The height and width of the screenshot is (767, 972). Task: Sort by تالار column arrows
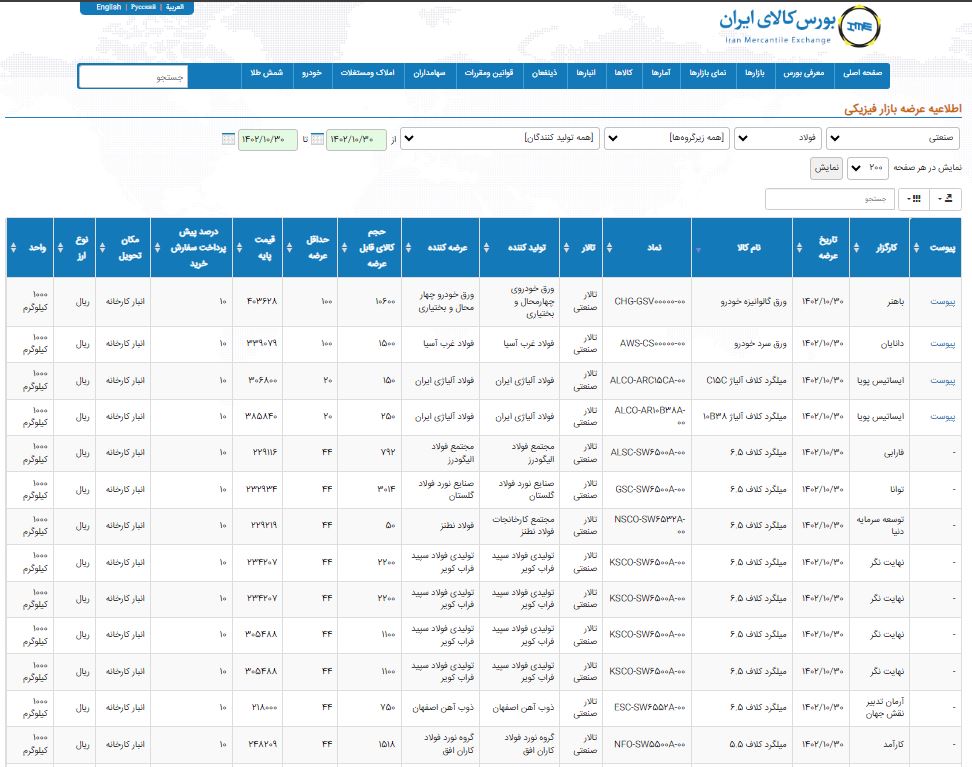[x=567, y=247]
